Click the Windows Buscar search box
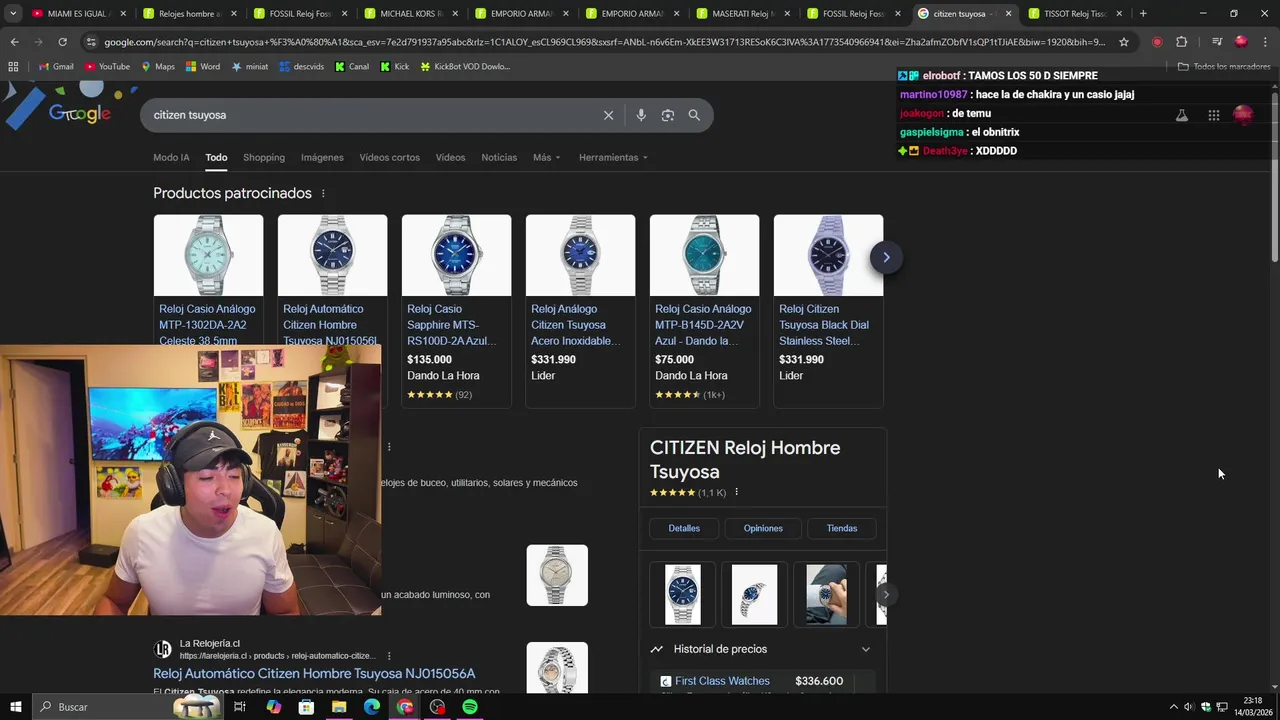This screenshot has width=1280, height=720. tap(120, 707)
